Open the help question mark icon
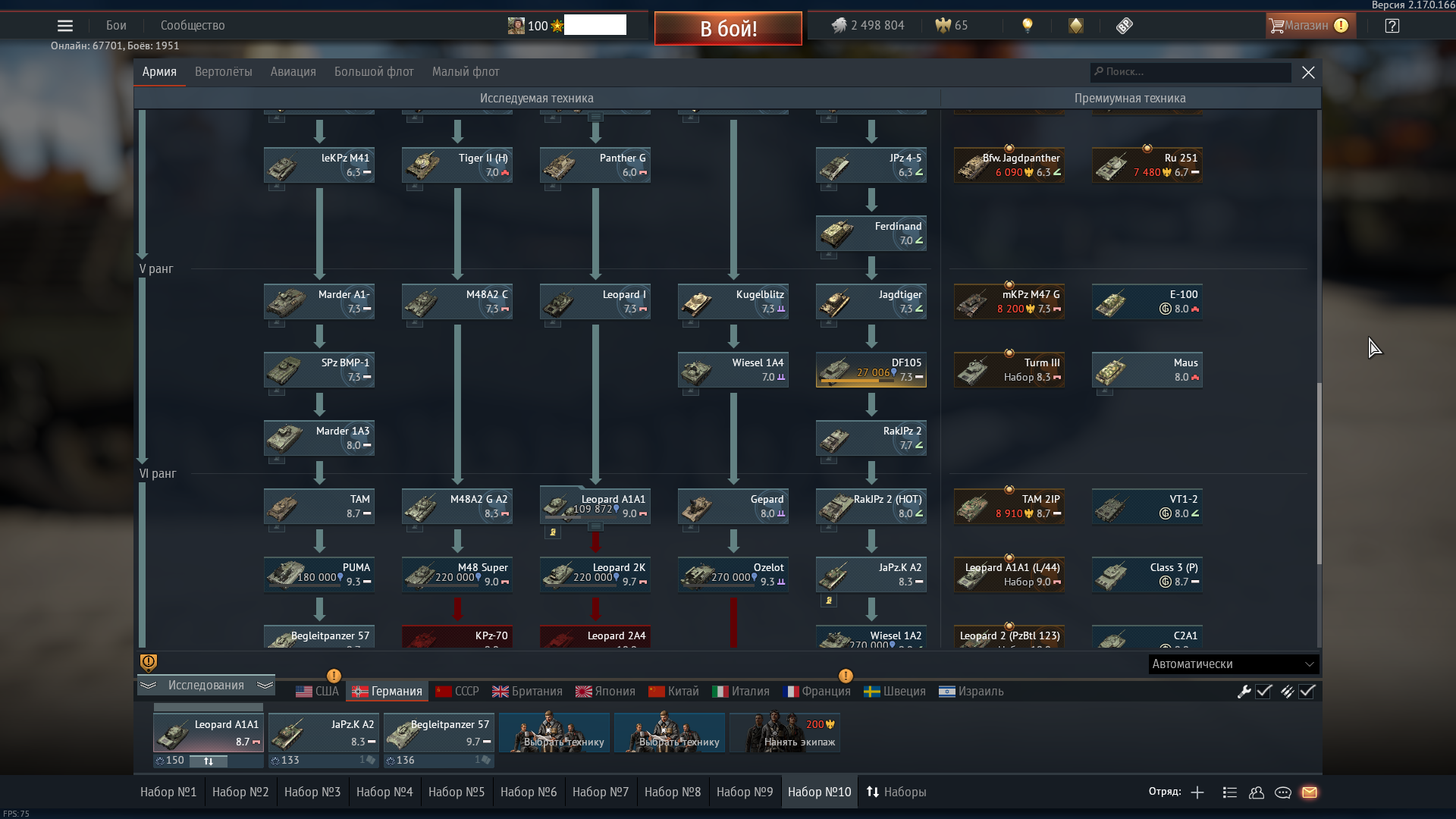1456x819 pixels. pyautogui.click(x=1392, y=26)
